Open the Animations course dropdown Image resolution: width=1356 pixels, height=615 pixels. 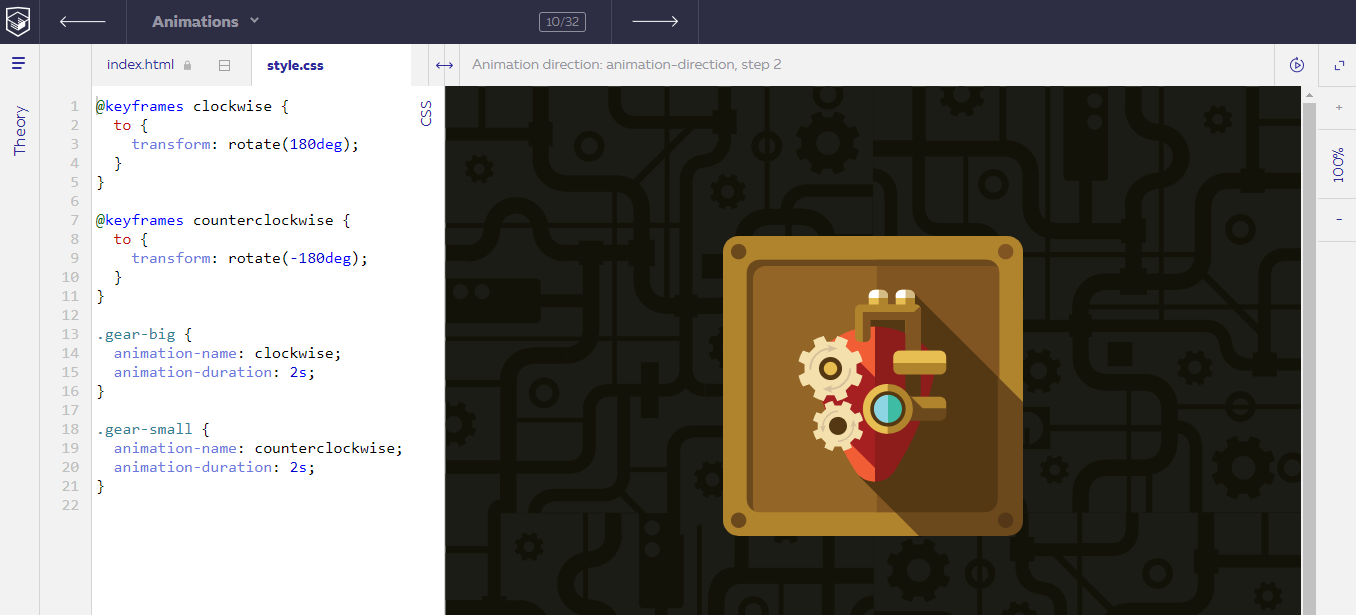[204, 21]
